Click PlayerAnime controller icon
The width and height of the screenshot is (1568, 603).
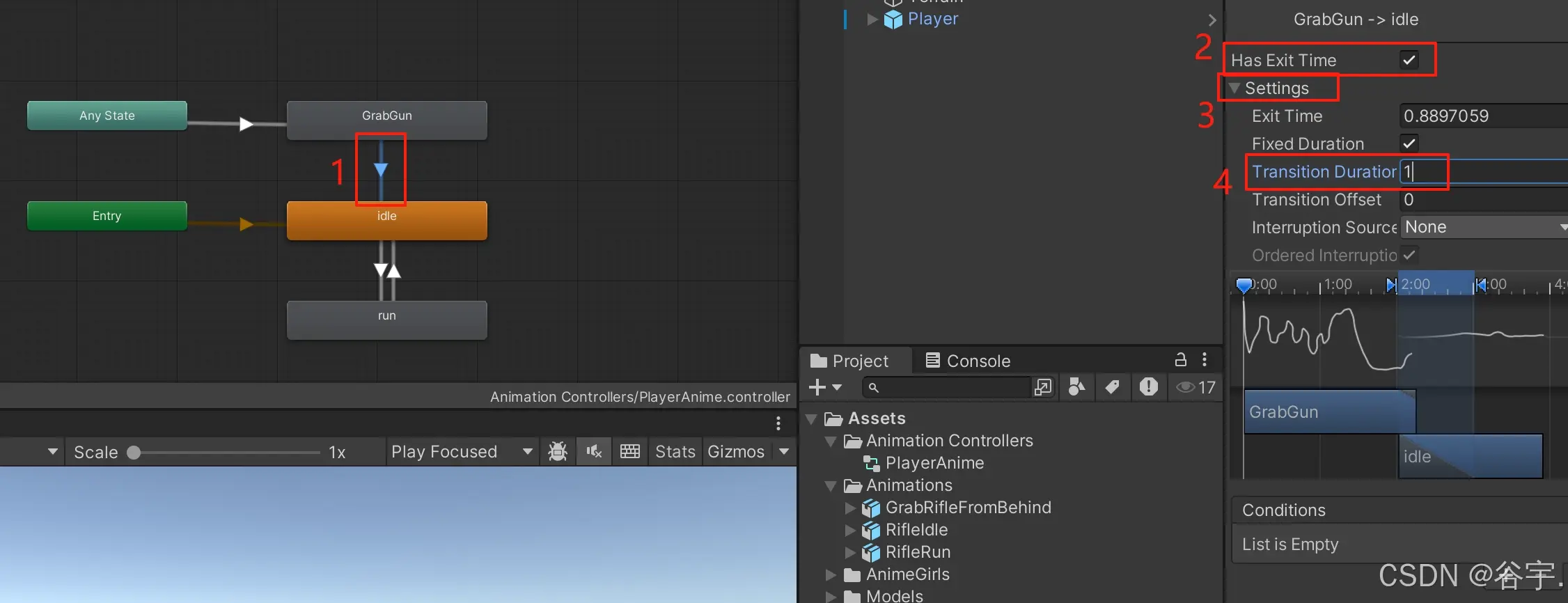click(871, 464)
